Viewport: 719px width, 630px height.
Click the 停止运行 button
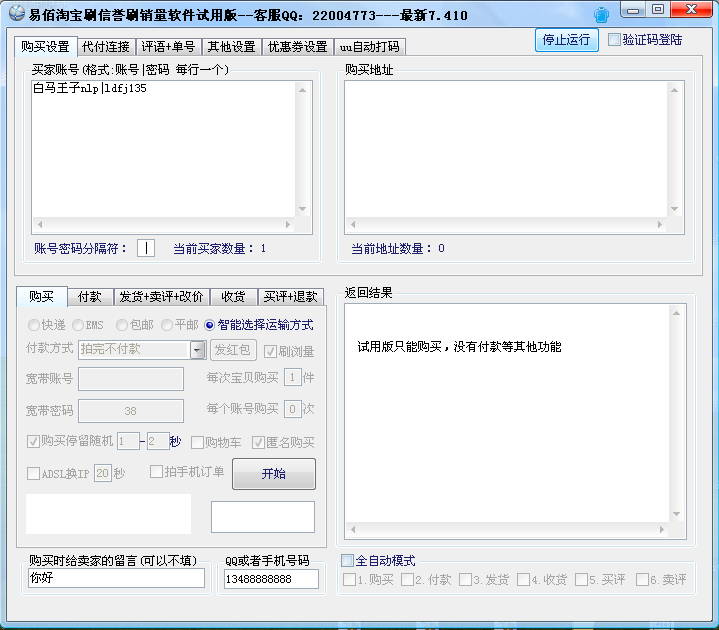566,40
